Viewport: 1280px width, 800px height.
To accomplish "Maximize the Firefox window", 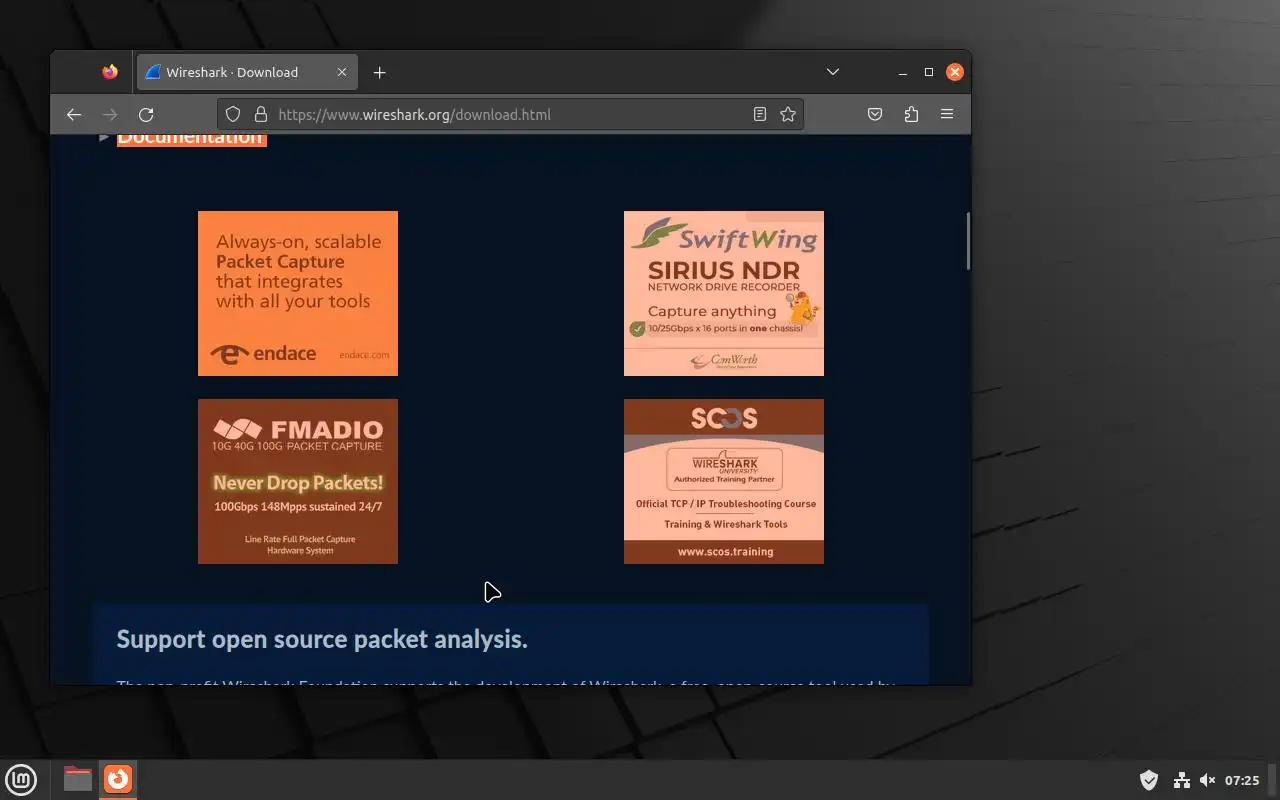I will [929, 72].
